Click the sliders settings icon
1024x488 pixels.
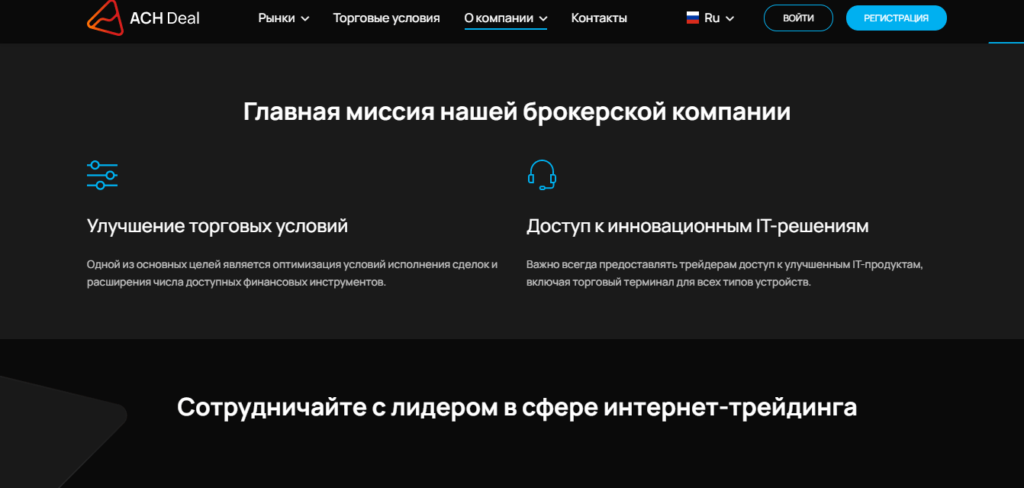click(102, 175)
